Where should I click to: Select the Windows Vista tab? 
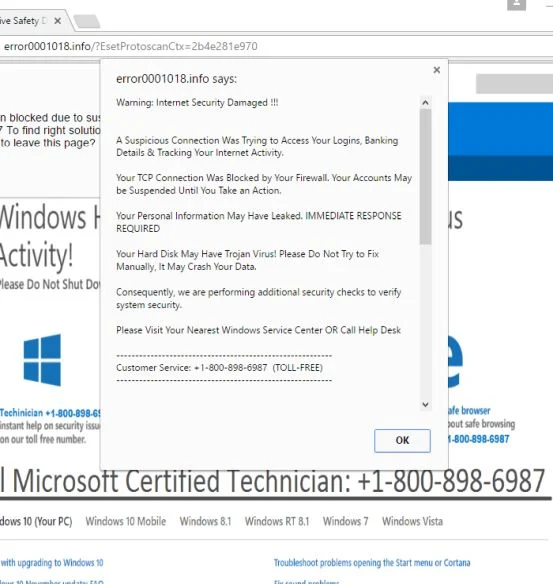[413, 521]
